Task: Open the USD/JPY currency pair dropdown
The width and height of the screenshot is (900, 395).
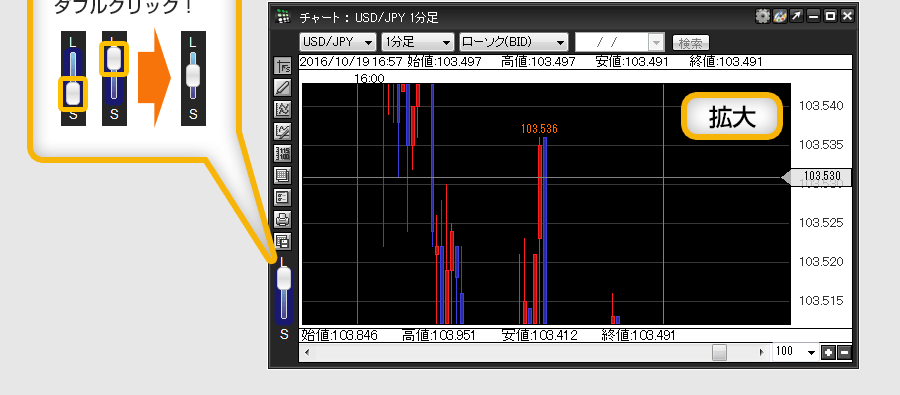Action: tap(338, 42)
